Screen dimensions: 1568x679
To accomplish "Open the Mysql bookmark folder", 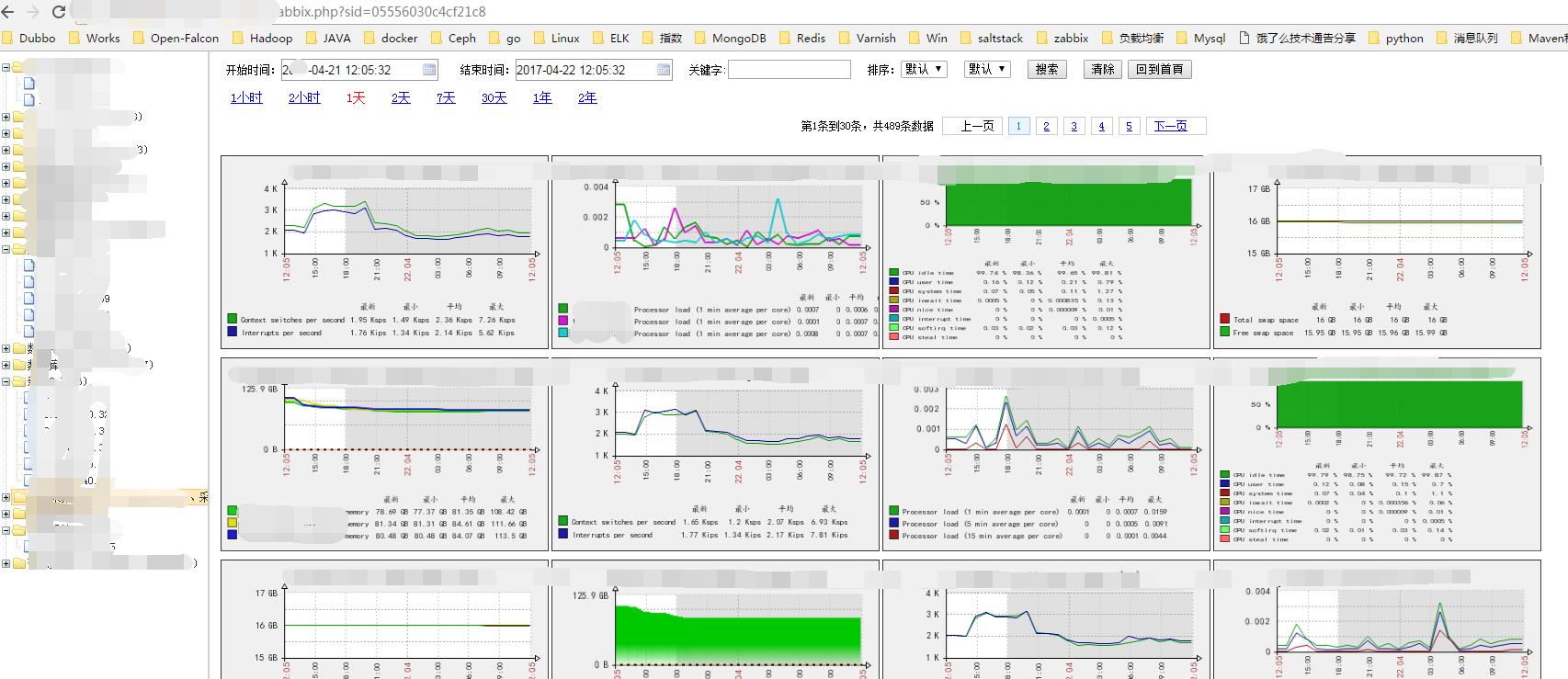I will click(x=1201, y=38).
